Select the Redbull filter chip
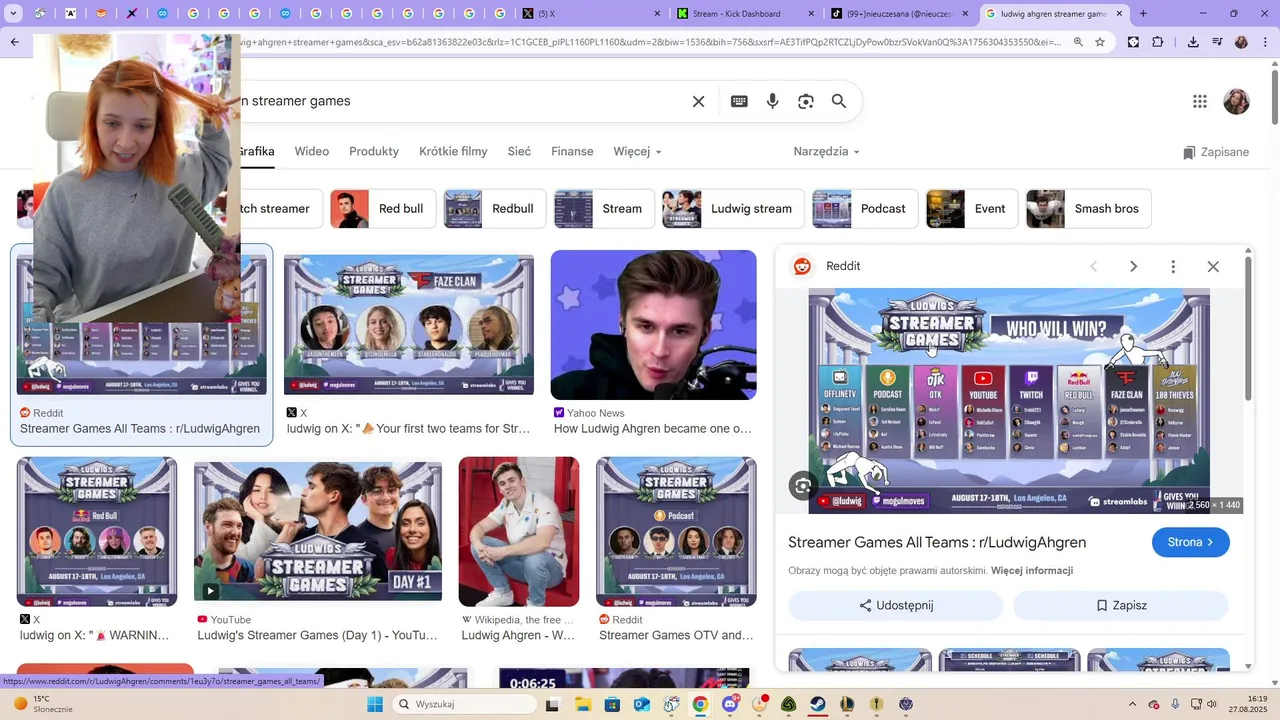The height and width of the screenshot is (720, 1280). [x=495, y=208]
